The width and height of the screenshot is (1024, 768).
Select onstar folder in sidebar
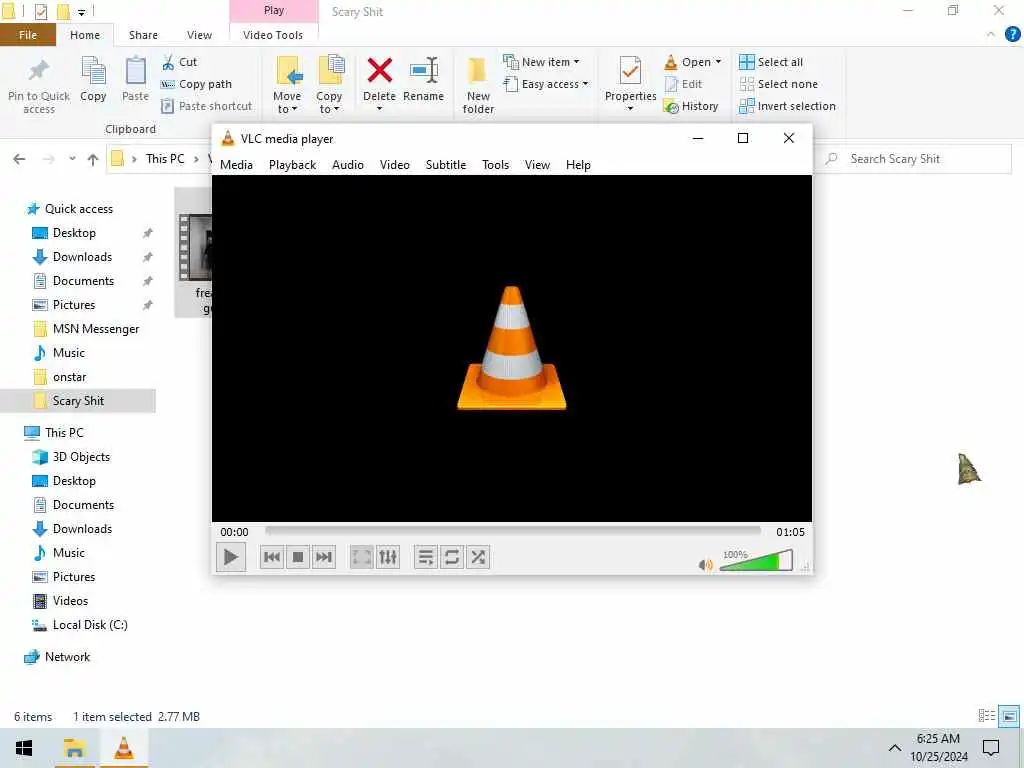click(69, 377)
